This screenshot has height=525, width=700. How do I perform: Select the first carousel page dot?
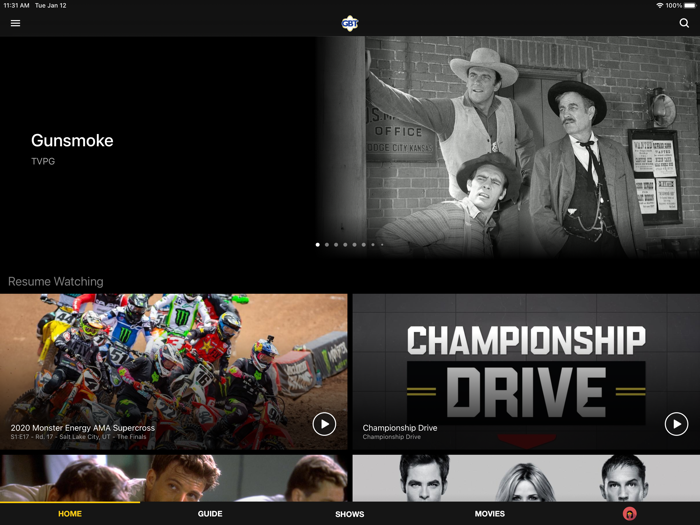[317, 245]
